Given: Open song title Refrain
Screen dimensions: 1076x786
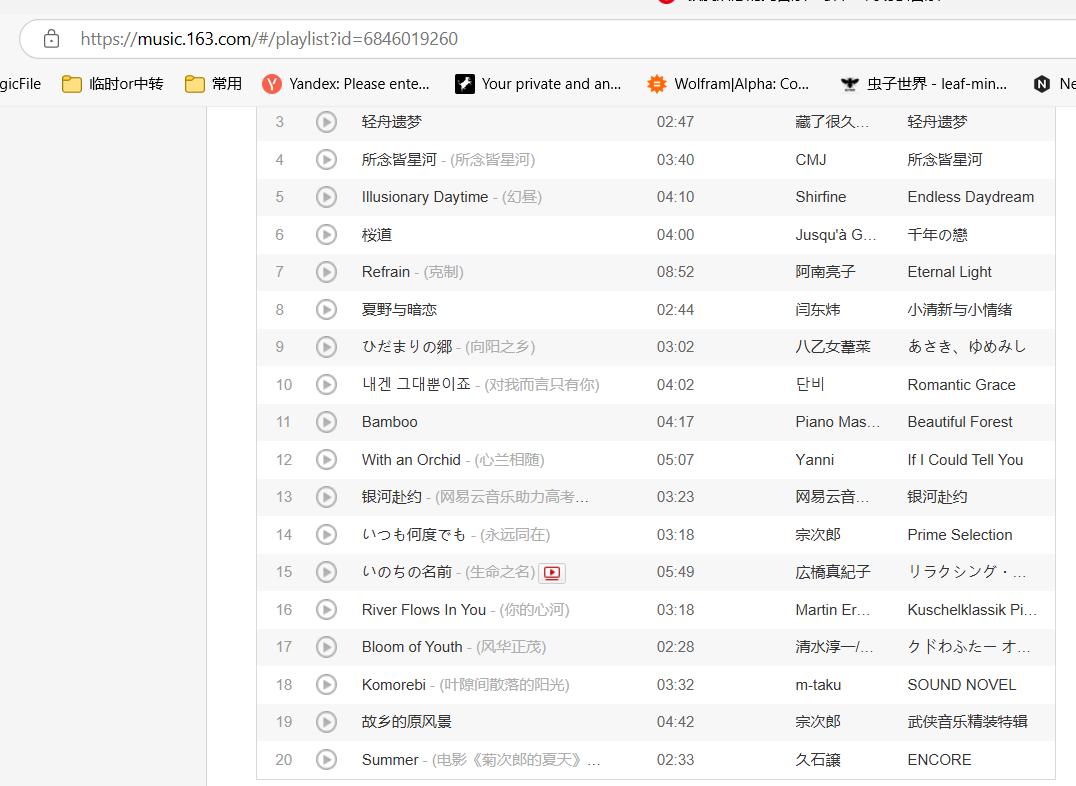Looking at the screenshot, I should tap(386, 272).
